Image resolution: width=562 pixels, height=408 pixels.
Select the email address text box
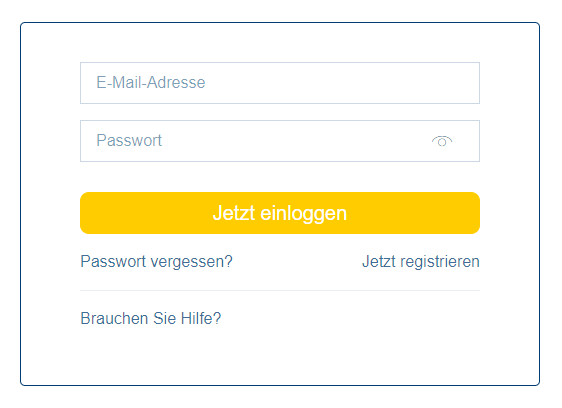coord(280,83)
